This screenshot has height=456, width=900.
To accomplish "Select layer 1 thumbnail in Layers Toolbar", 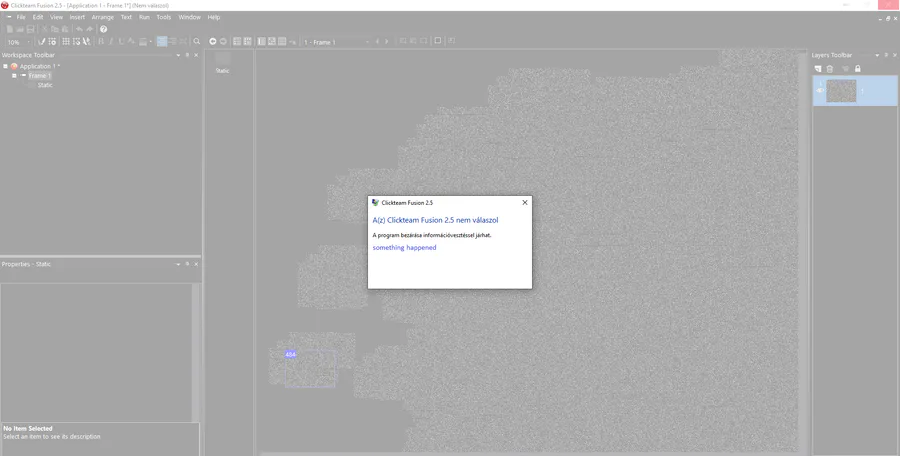I will click(841, 91).
